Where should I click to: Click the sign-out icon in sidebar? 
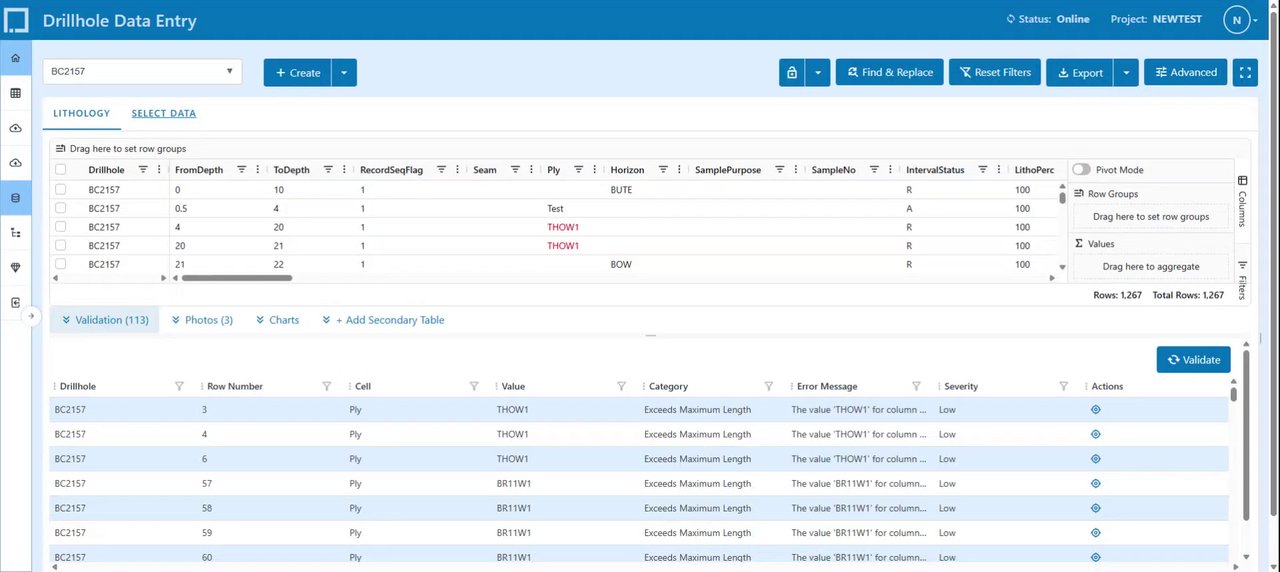coord(15,302)
